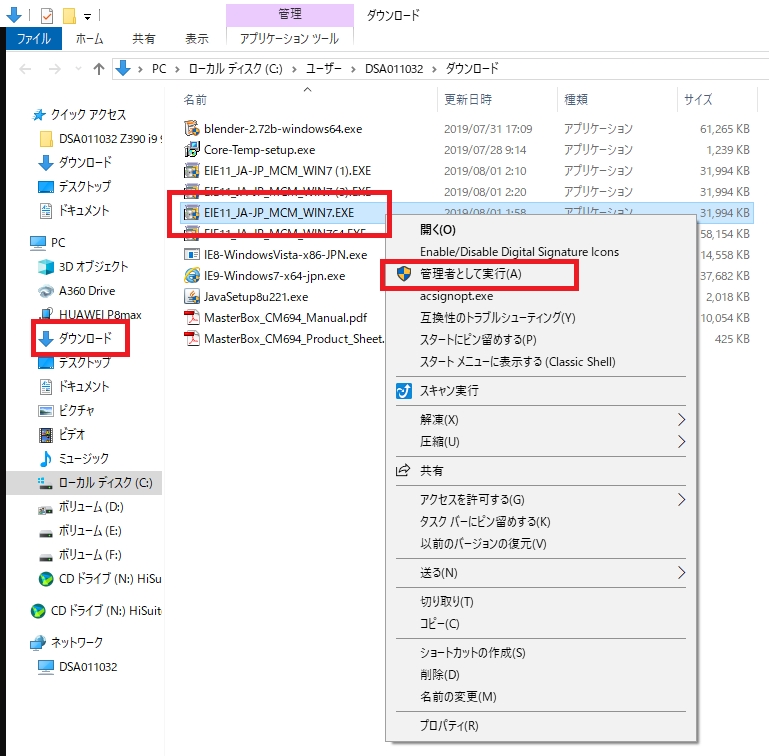Switch to the 共有 ribbon tab

(x=144, y=39)
